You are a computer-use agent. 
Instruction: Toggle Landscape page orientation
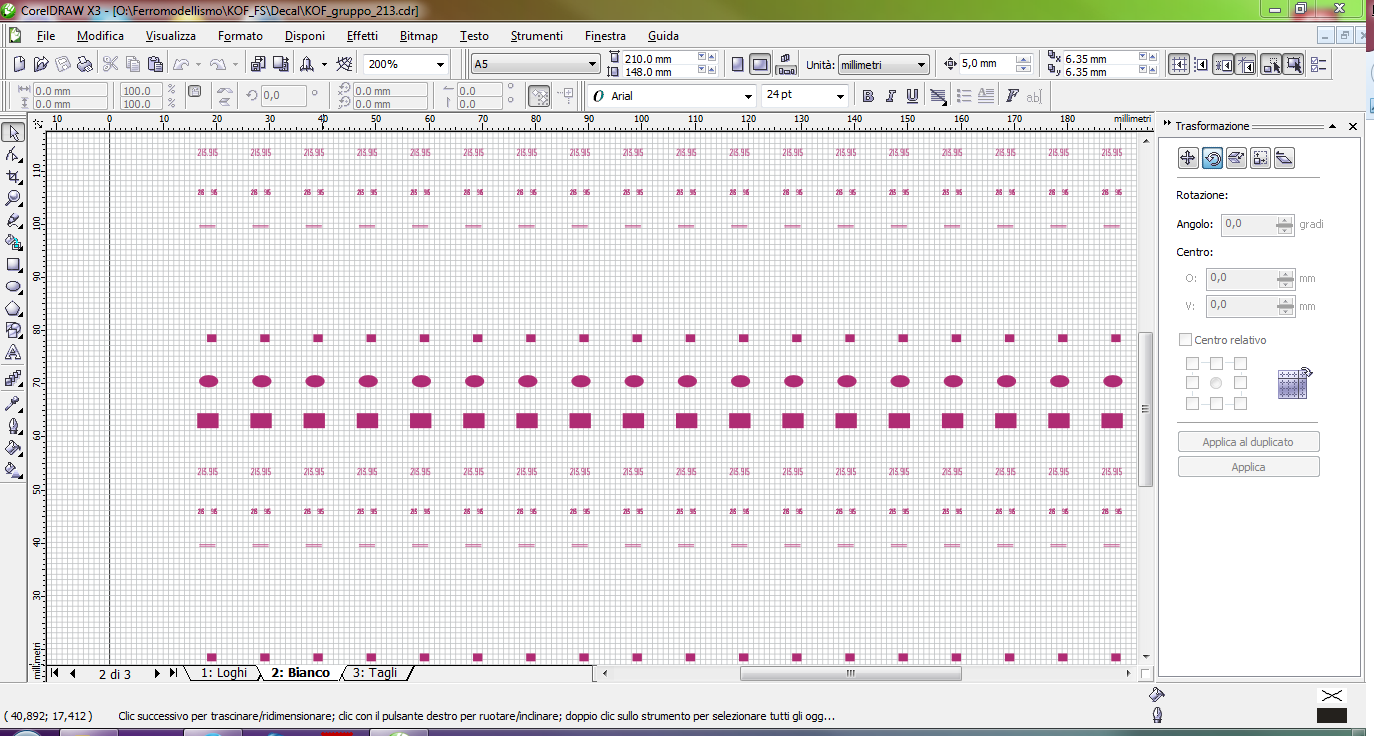[760, 64]
